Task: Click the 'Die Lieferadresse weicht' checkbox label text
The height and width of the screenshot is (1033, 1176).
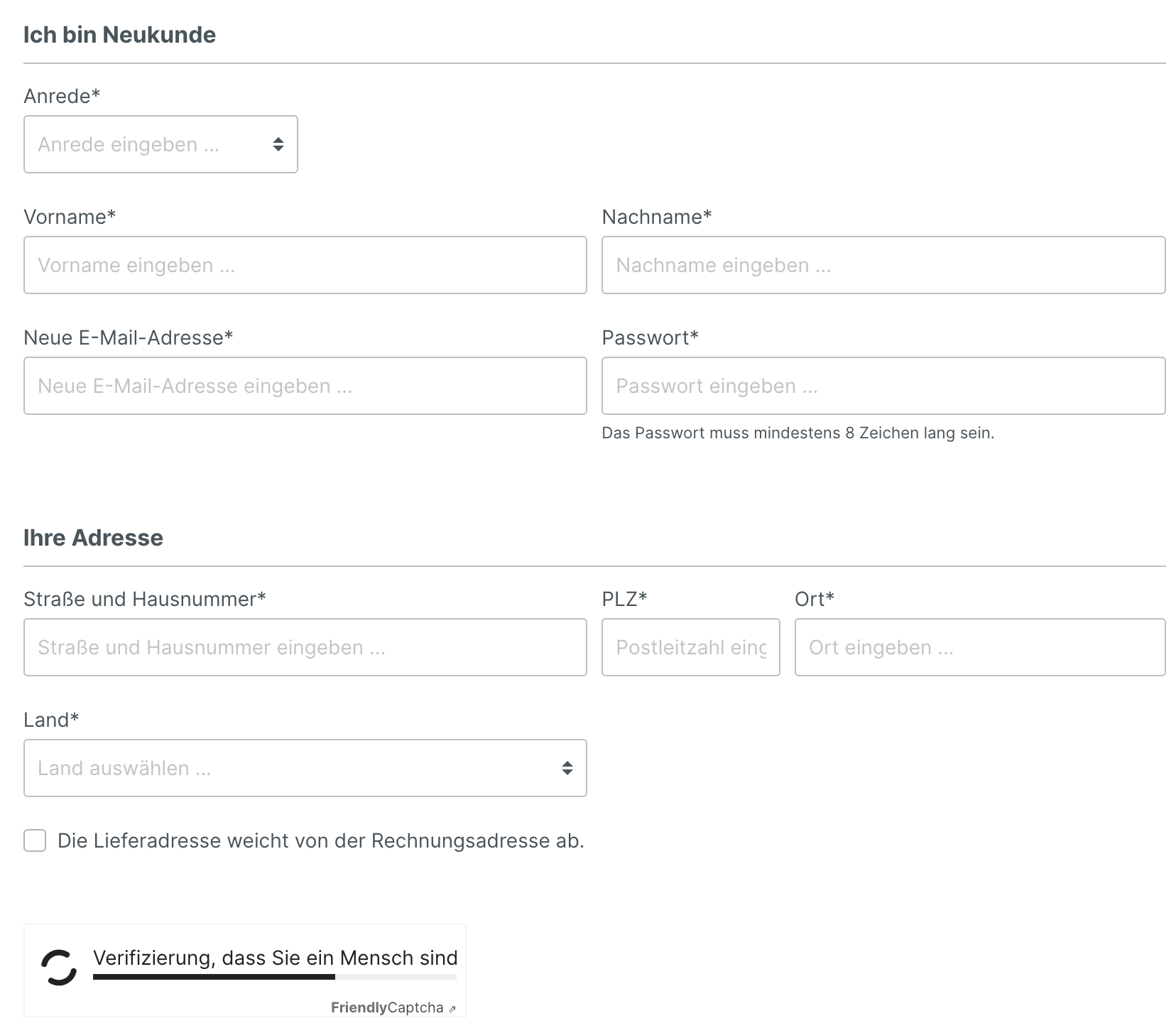Action: click(x=320, y=841)
